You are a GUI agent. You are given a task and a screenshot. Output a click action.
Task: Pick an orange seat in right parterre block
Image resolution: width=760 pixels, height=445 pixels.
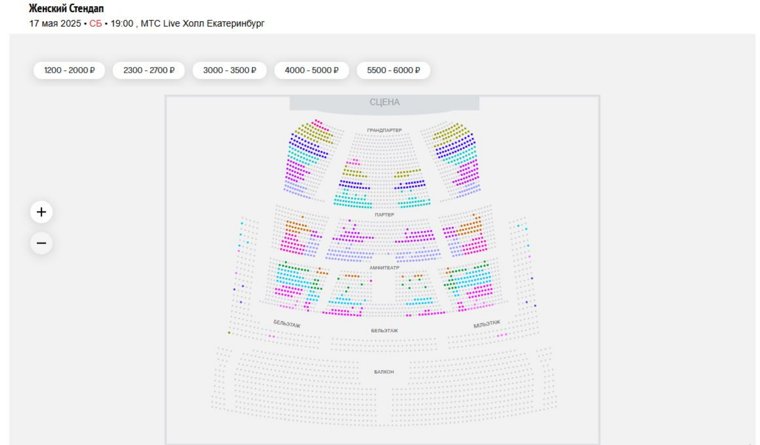click(x=470, y=227)
